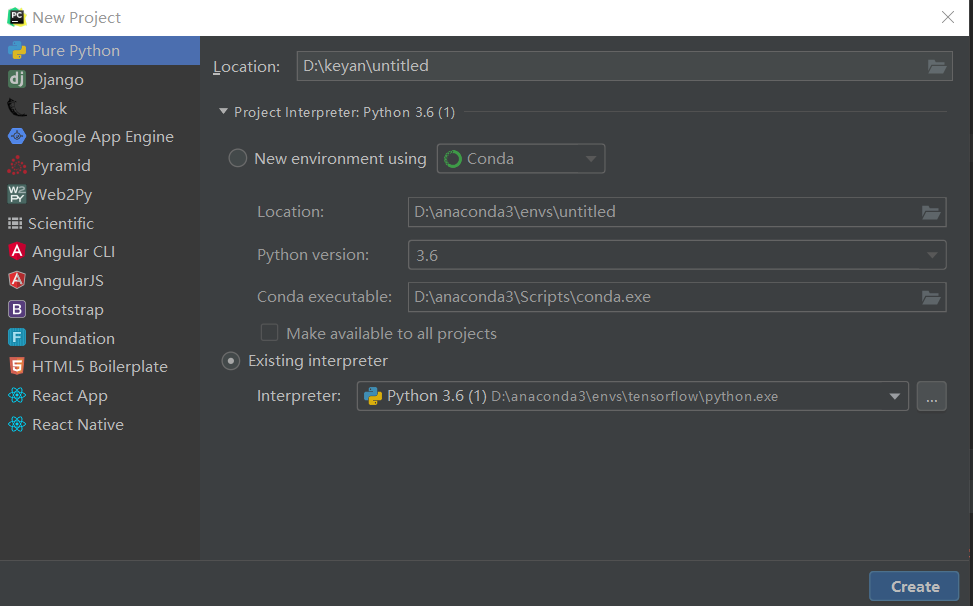Click the Flask icon in the sidebar
This screenshot has width=973, height=606.
click(x=16, y=108)
